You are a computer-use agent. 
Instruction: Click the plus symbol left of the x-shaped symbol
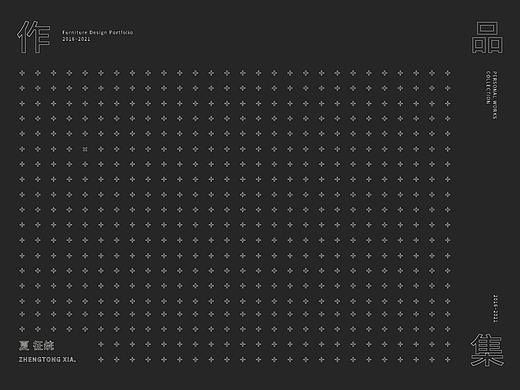tap(69, 149)
